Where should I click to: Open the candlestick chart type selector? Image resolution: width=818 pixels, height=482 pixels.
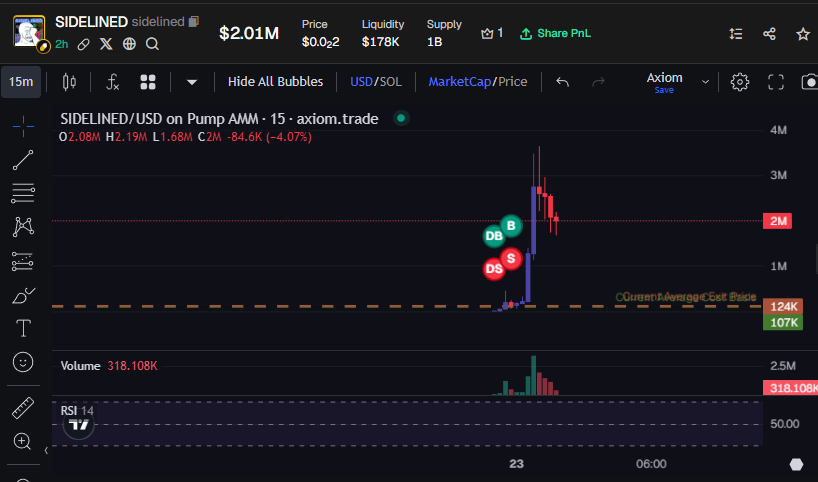point(69,82)
